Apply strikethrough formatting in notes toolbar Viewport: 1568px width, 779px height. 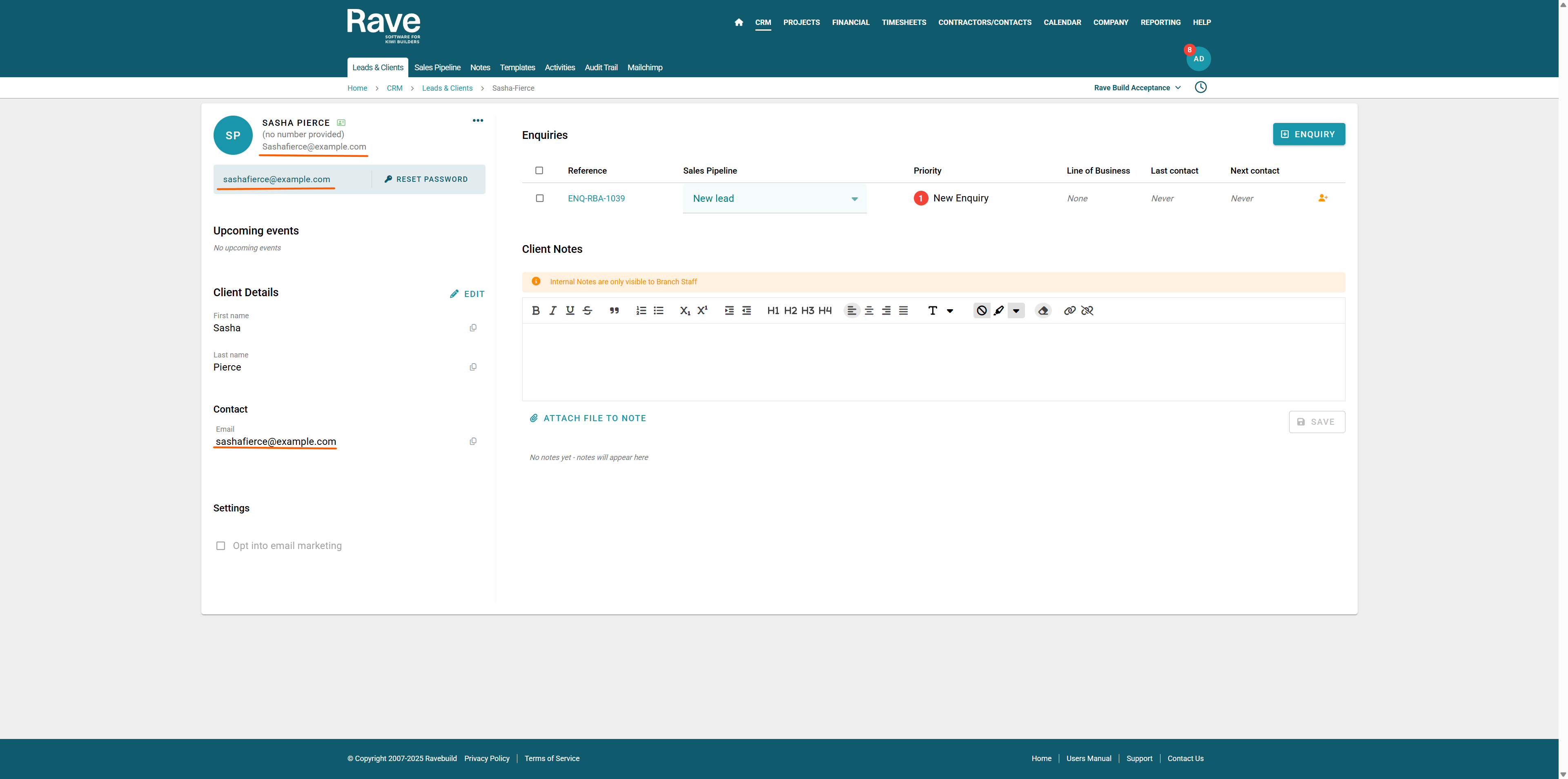click(588, 310)
